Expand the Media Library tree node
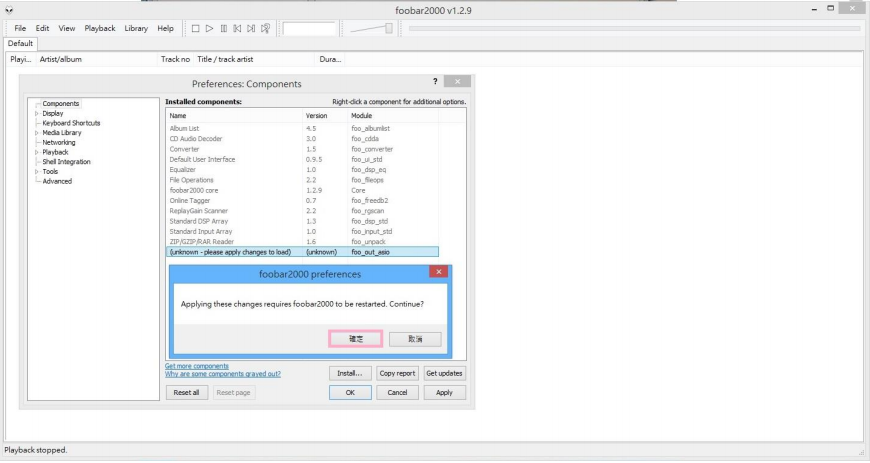Image resolution: width=870 pixels, height=463 pixels. 37,133
